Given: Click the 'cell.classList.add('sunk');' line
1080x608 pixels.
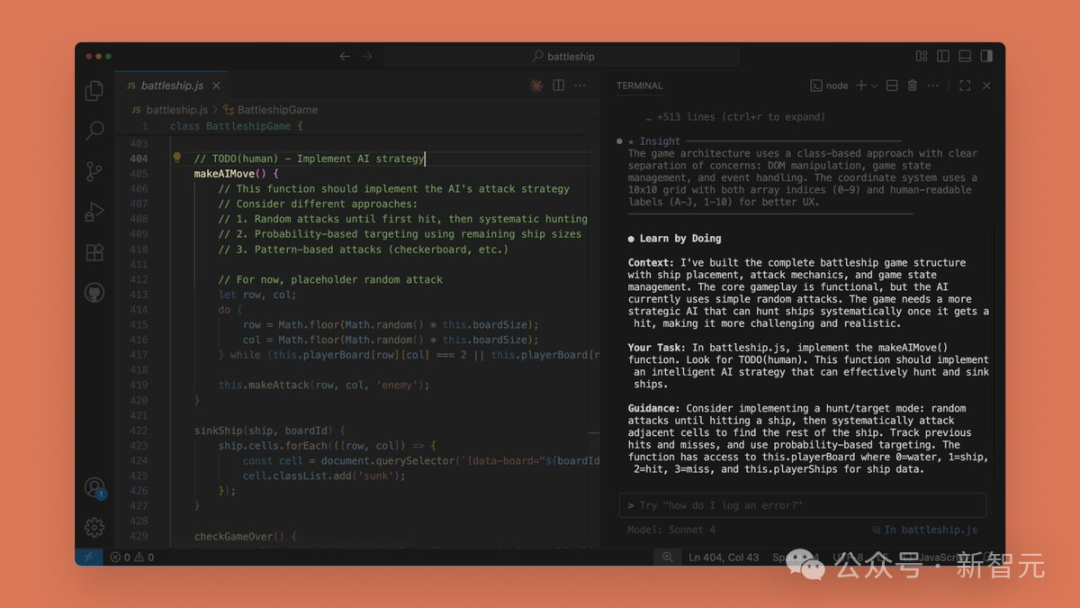Looking at the screenshot, I should pyautogui.click(x=324, y=476).
